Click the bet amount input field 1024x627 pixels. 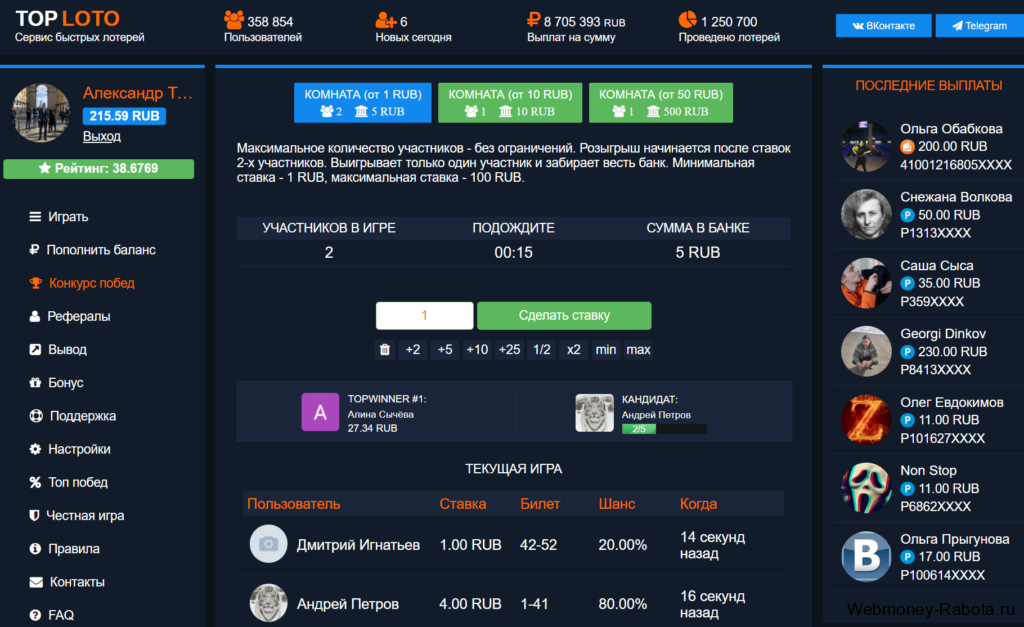[424, 315]
